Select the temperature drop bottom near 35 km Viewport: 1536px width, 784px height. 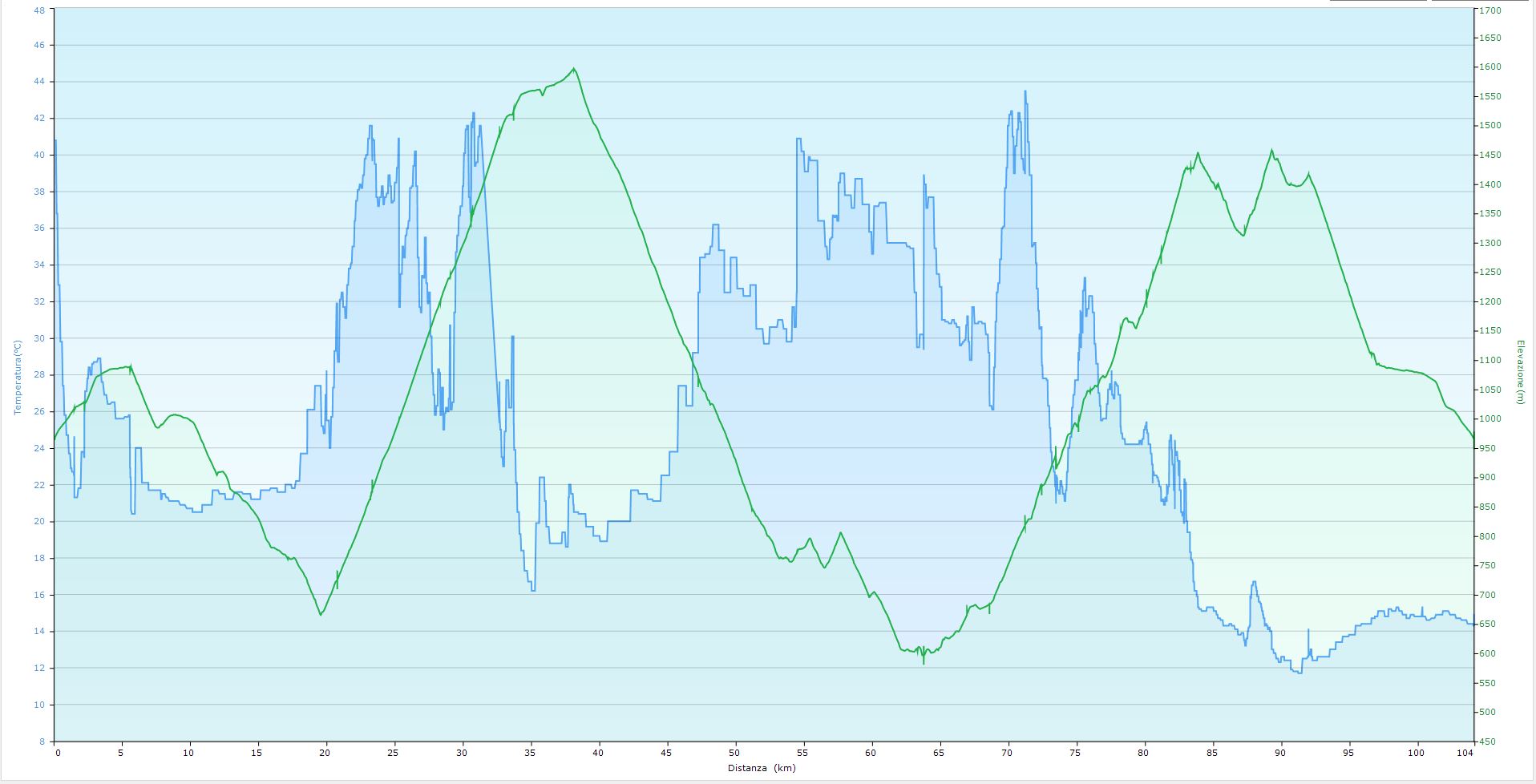pos(532,590)
